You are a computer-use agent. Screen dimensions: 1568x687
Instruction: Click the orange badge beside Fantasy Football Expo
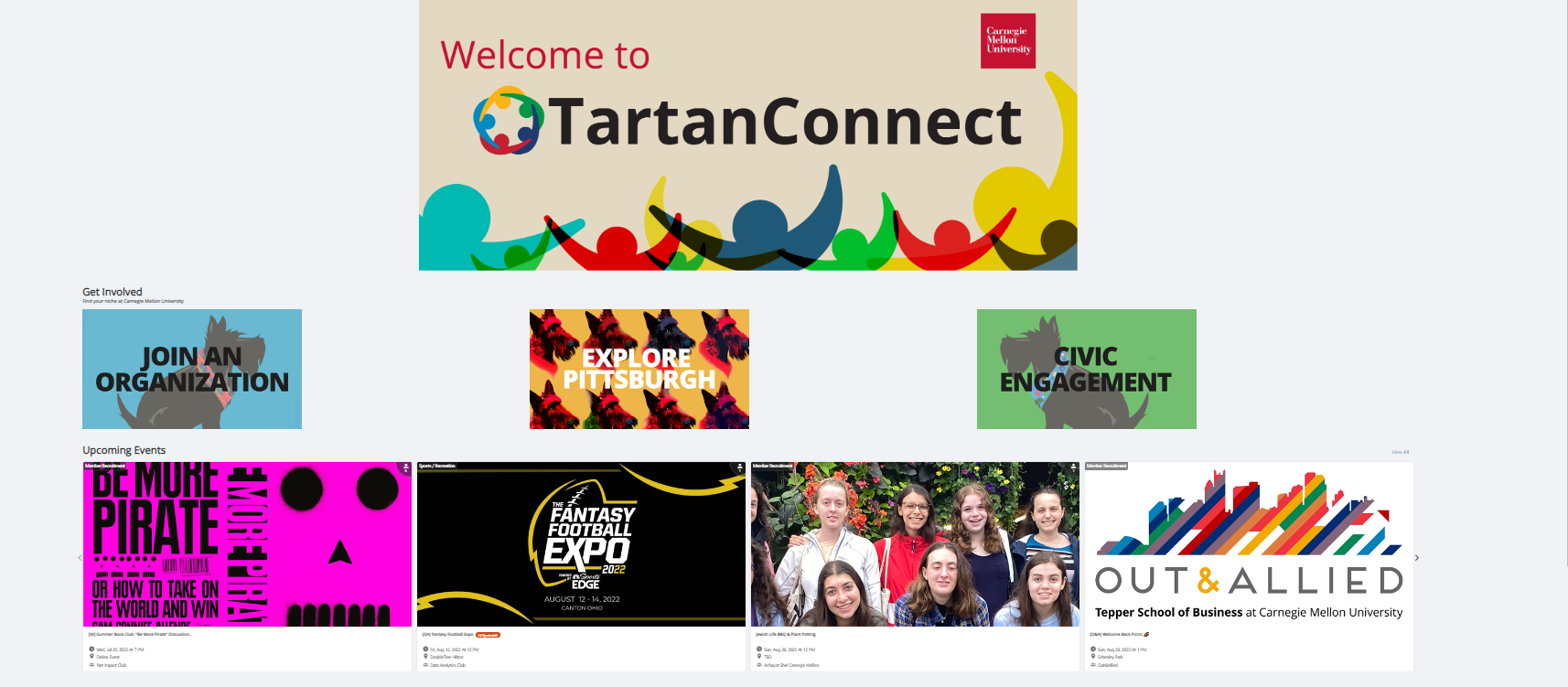click(x=488, y=635)
